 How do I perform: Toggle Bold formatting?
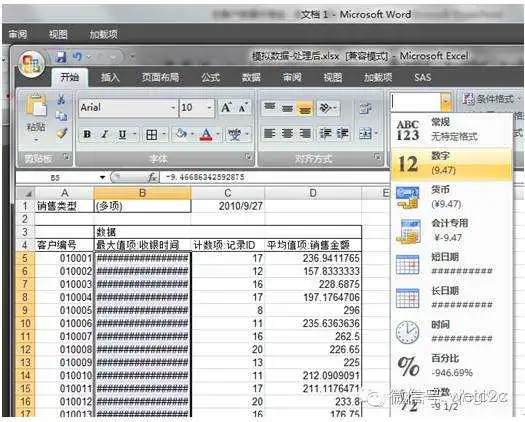87,135
